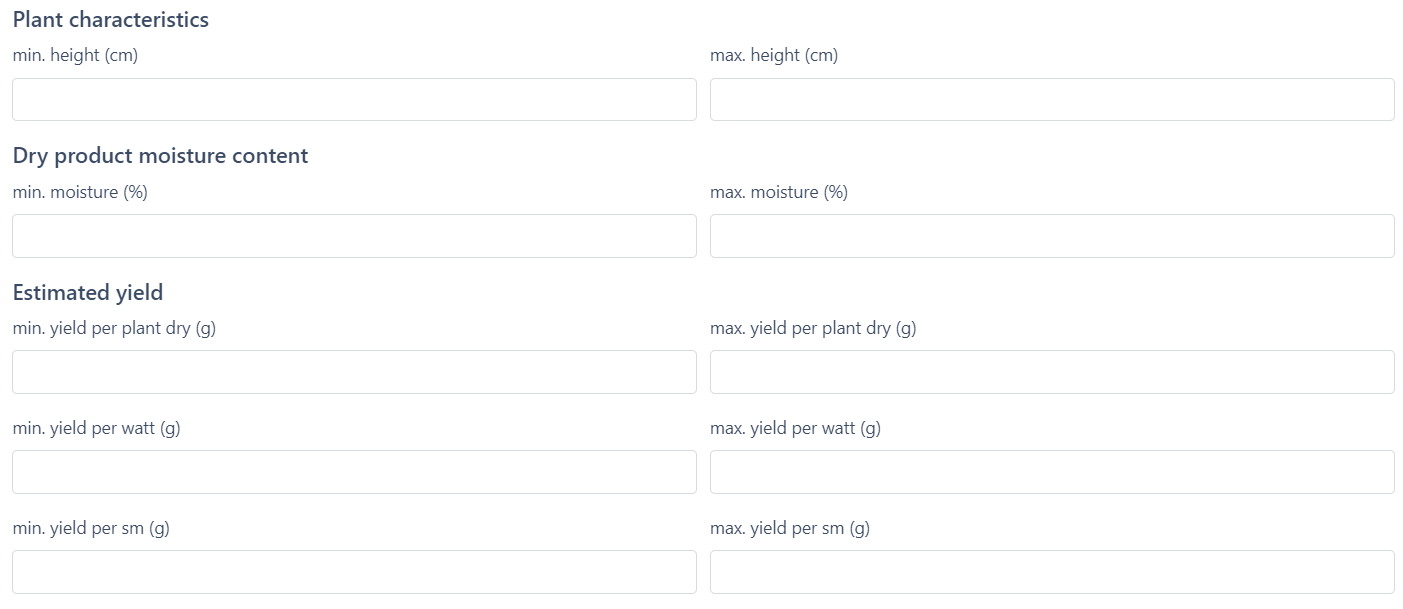
Task: Select the "min. moisture (%)" label
Action: [80, 192]
